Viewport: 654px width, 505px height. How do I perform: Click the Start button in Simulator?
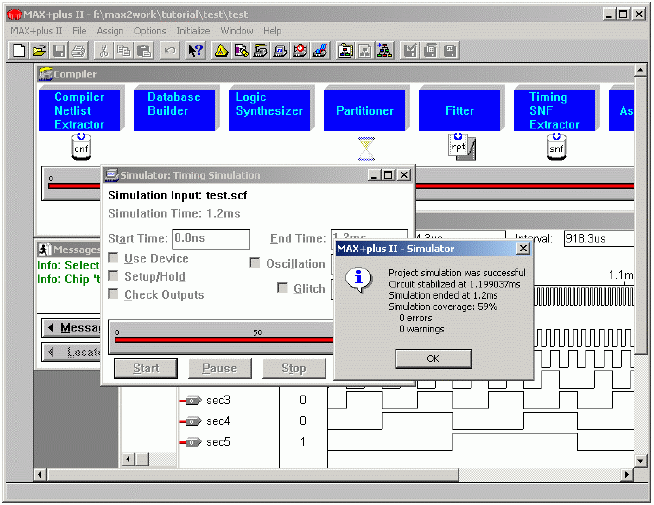click(x=146, y=368)
